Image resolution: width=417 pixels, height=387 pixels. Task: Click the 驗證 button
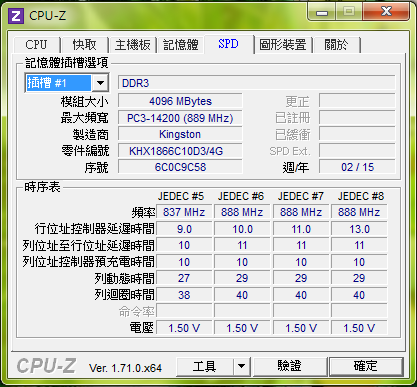tap(289, 366)
